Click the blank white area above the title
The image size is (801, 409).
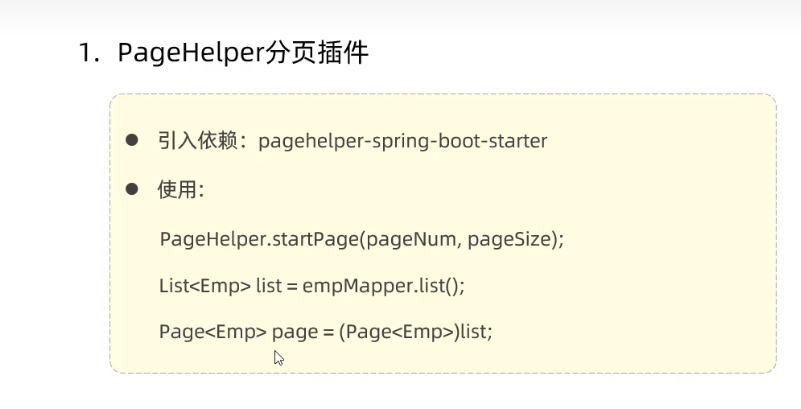[x=400, y=15]
